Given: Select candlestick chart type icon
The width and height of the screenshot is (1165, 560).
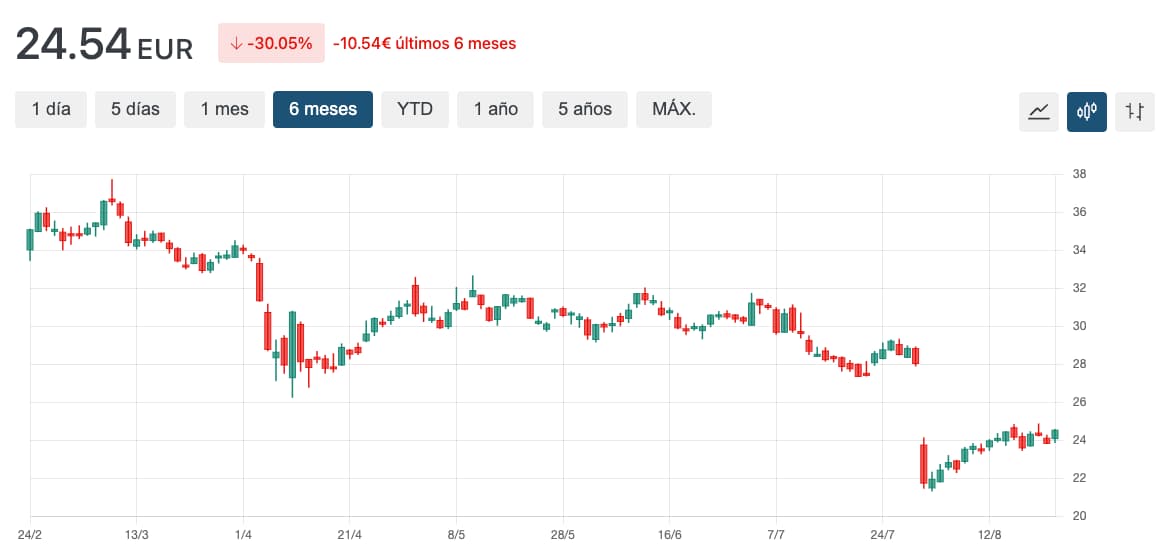Looking at the screenshot, I should click(1087, 111).
